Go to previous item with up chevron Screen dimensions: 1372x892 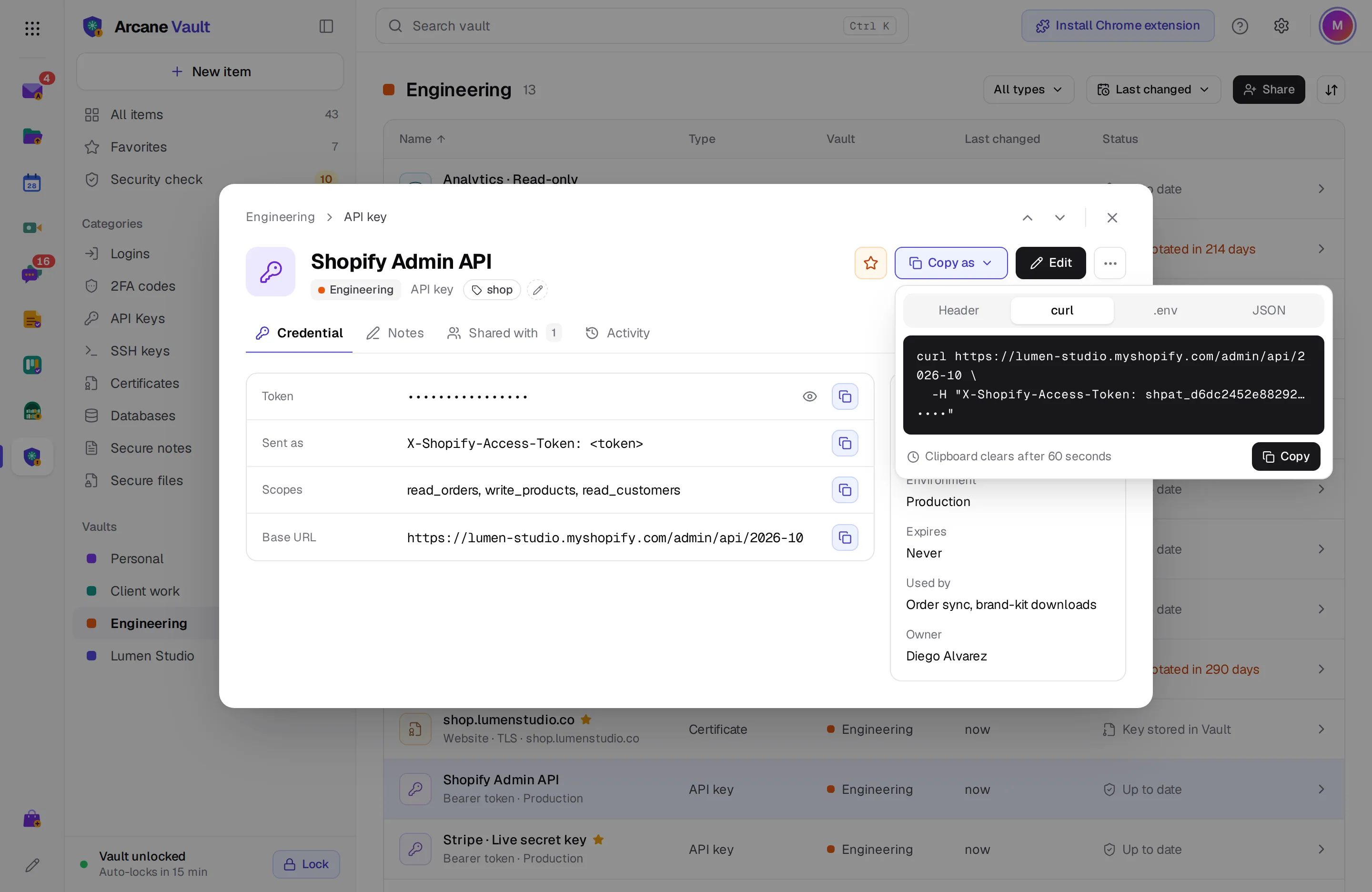pos(1027,217)
